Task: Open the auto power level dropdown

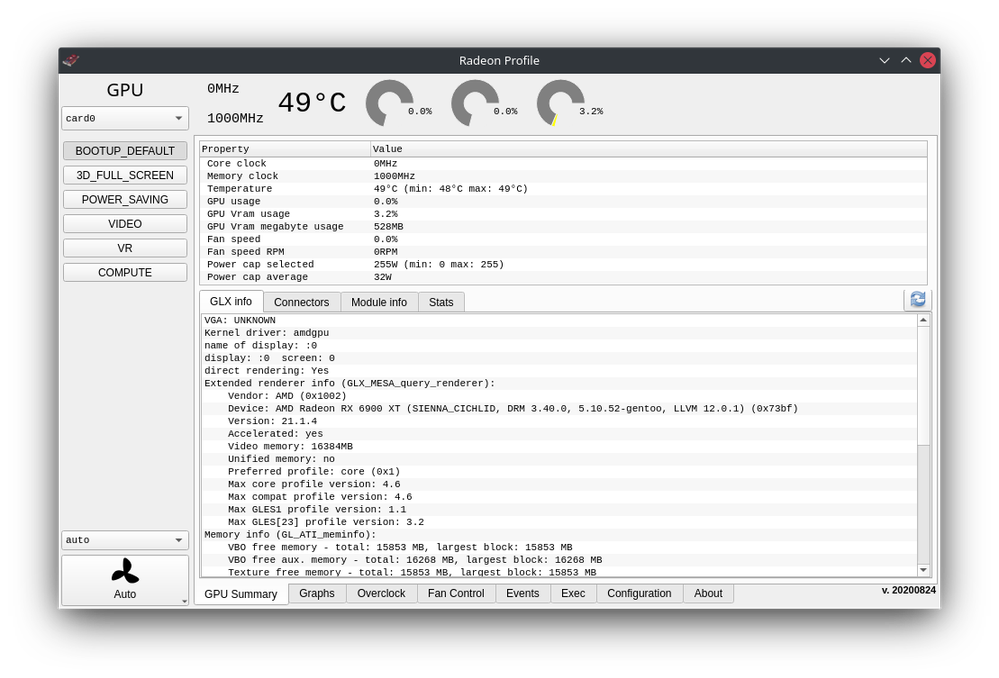Action: click(x=125, y=540)
